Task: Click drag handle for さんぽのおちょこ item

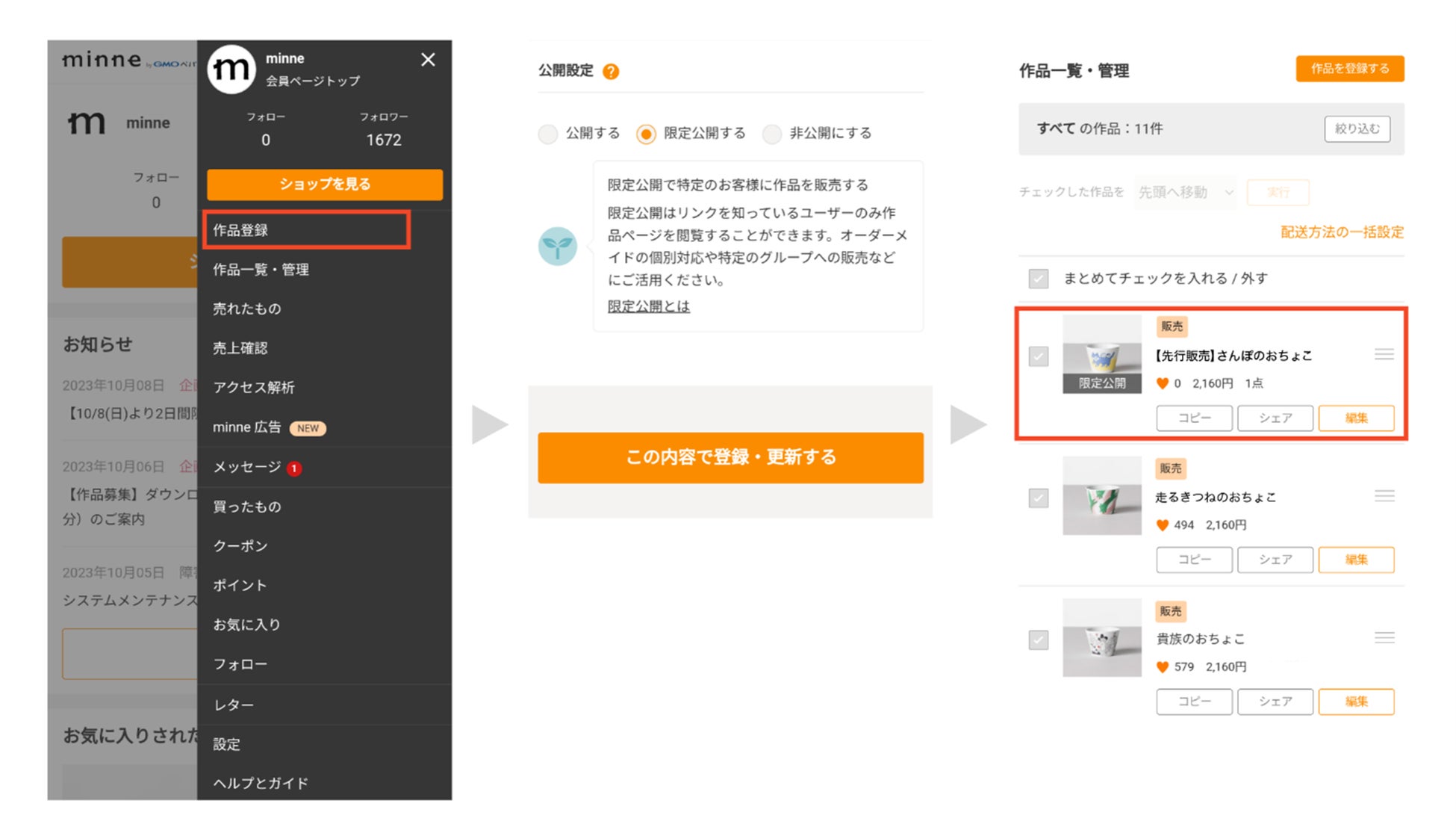Action: pyautogui.click(x=1384, y=354)
